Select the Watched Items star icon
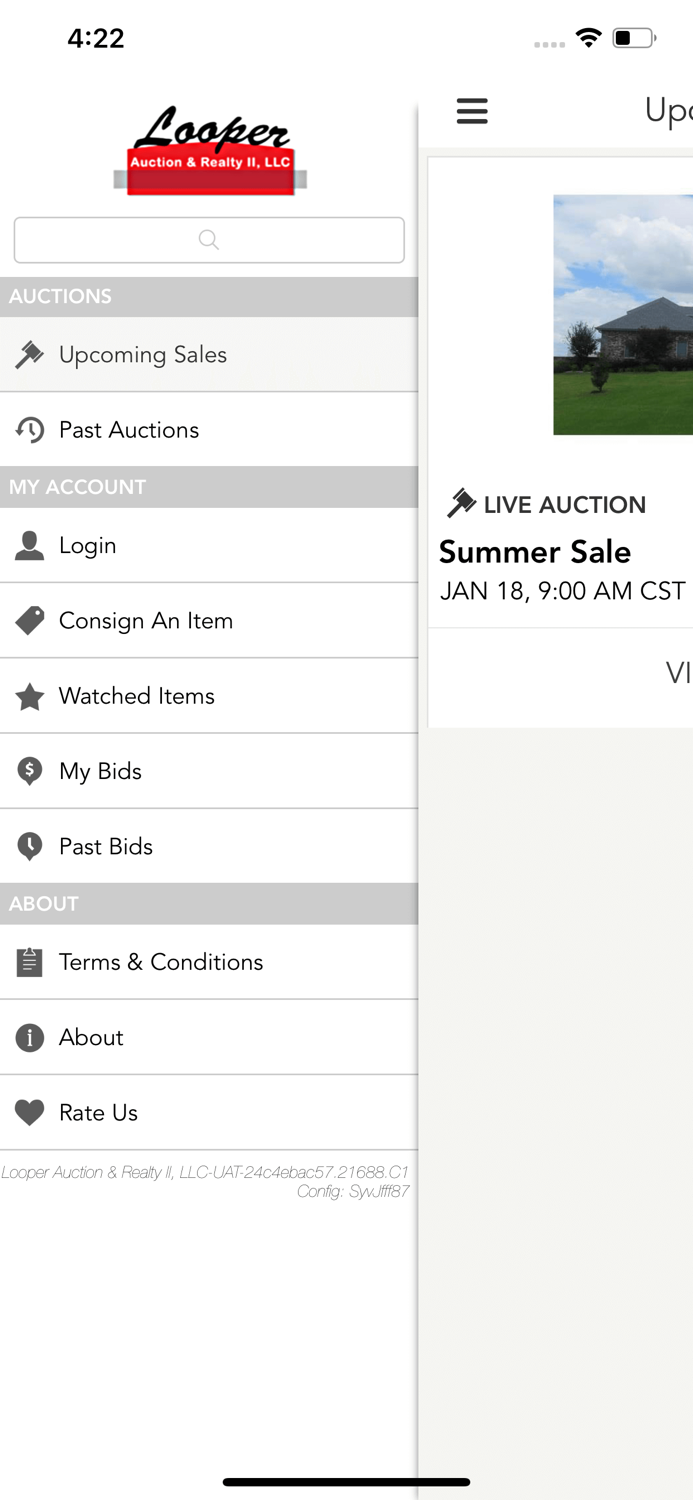The height and width of the screenshot is (1500, 693). 30,695
